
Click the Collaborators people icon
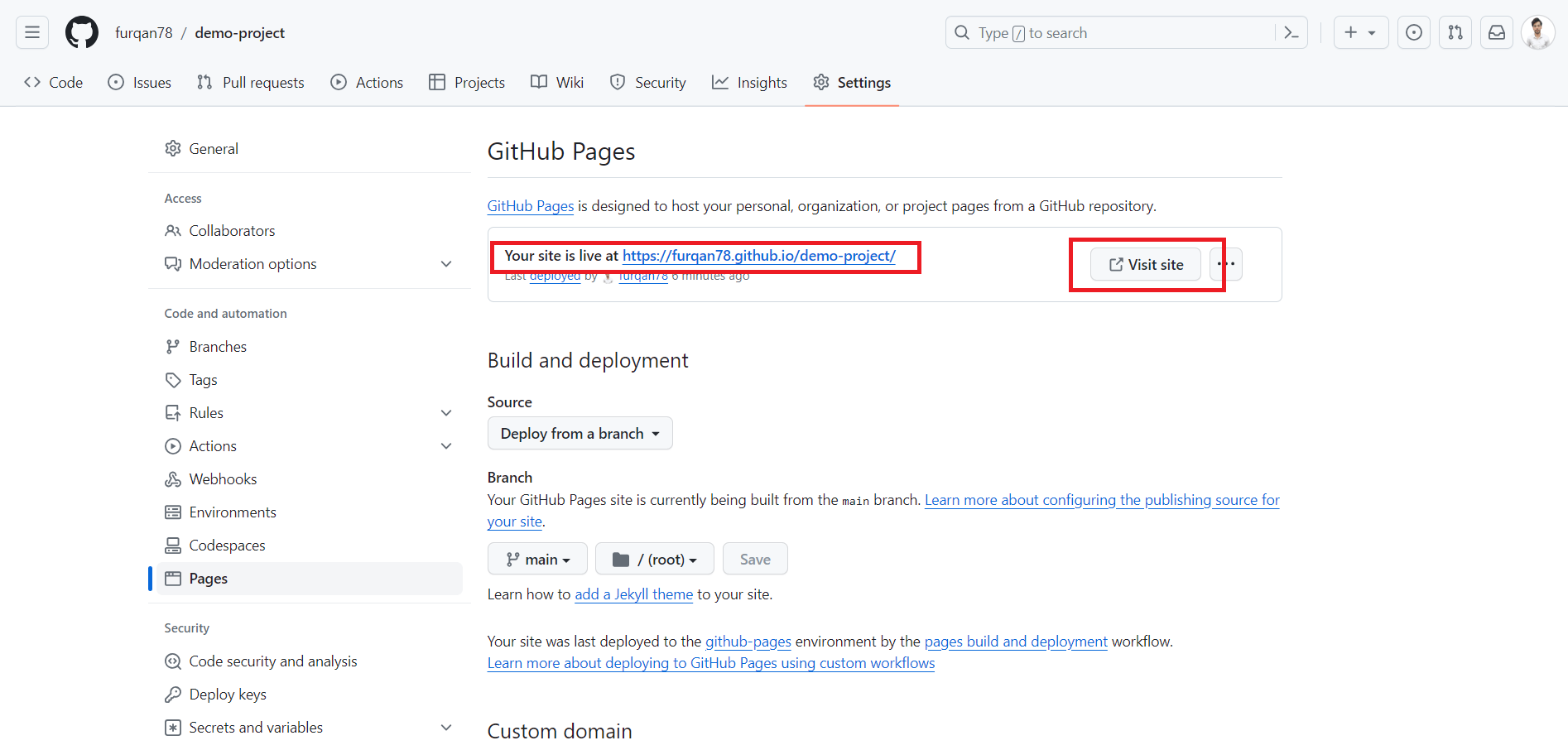point(173,230)
